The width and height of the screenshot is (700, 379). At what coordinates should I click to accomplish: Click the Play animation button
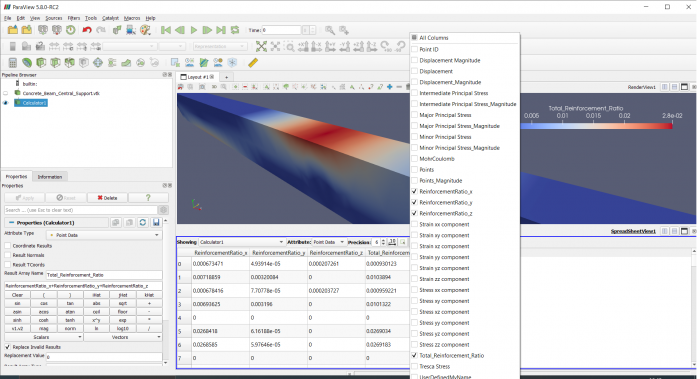(194, 30)
